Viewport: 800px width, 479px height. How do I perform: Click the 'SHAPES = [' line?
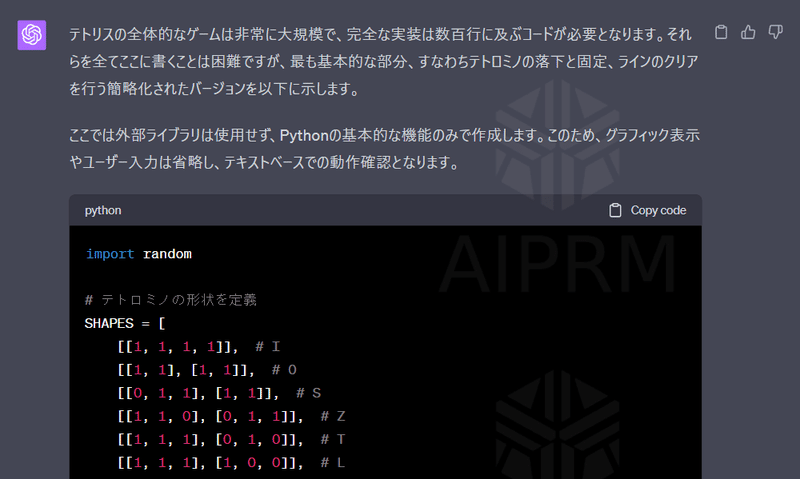coord(125,323)
